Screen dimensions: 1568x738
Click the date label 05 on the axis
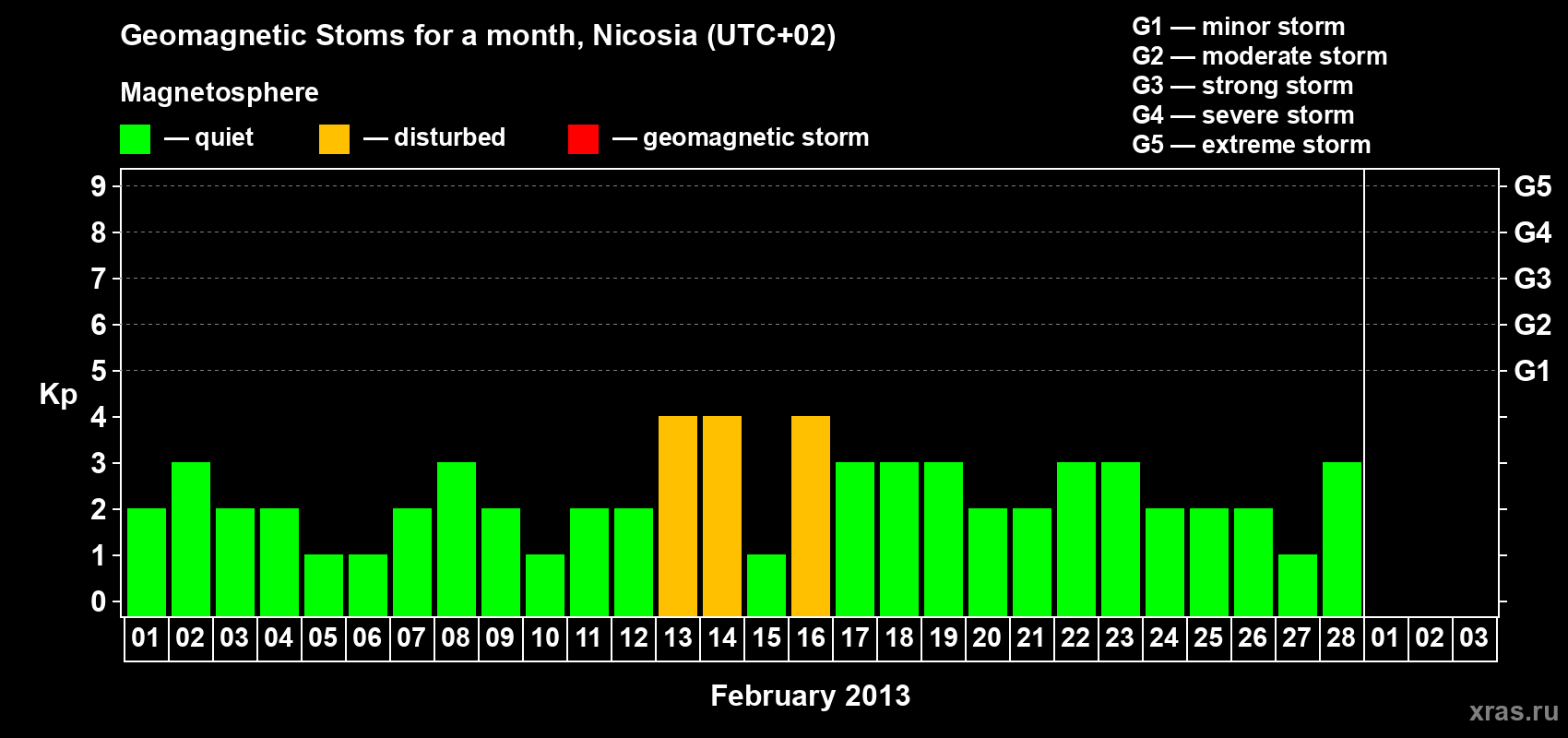coord(323,637)
